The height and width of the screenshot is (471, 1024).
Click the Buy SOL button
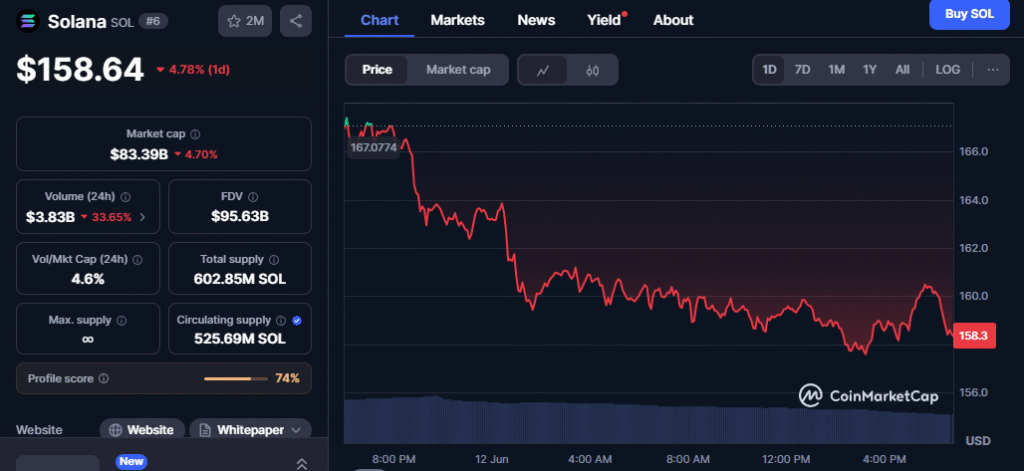[969, 14]
